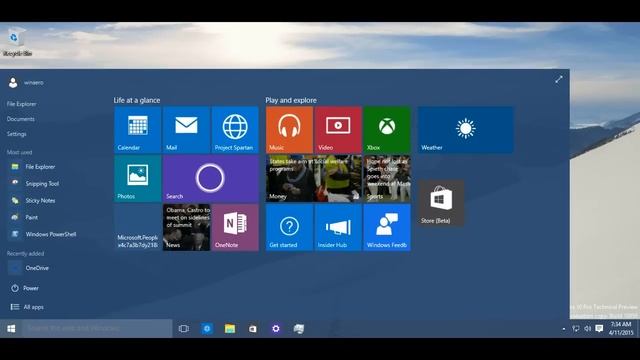
Task: Open the Music tile
Action: [x=289, y=130]
